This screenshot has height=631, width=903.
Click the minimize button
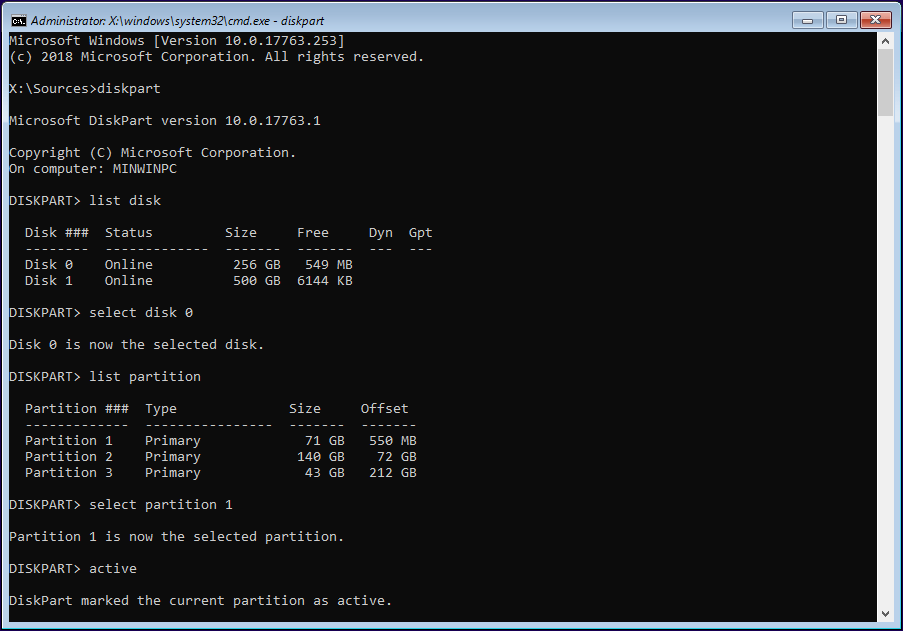(806, 19)
